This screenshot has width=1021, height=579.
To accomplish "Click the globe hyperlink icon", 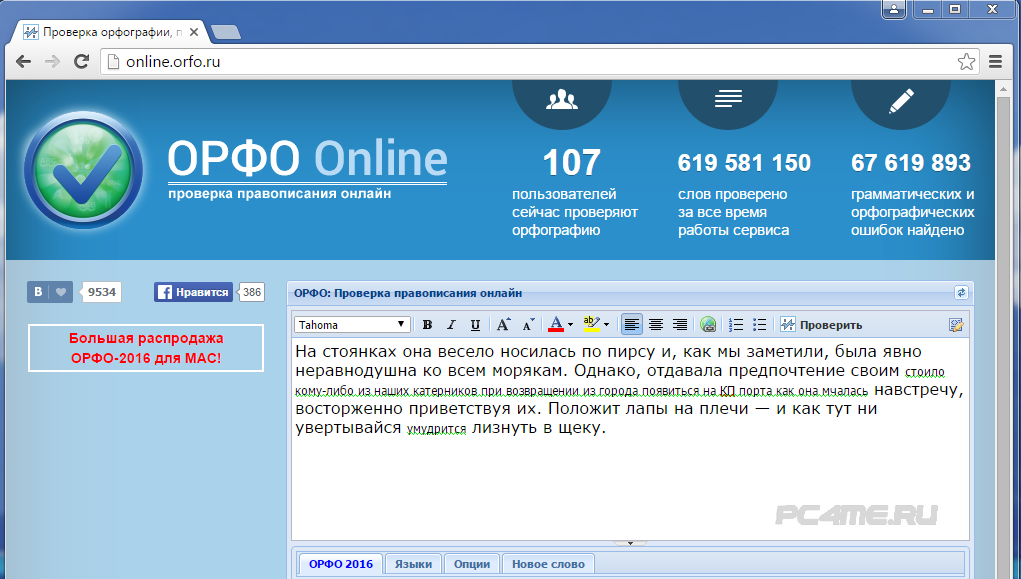I will tap(708, 324).
